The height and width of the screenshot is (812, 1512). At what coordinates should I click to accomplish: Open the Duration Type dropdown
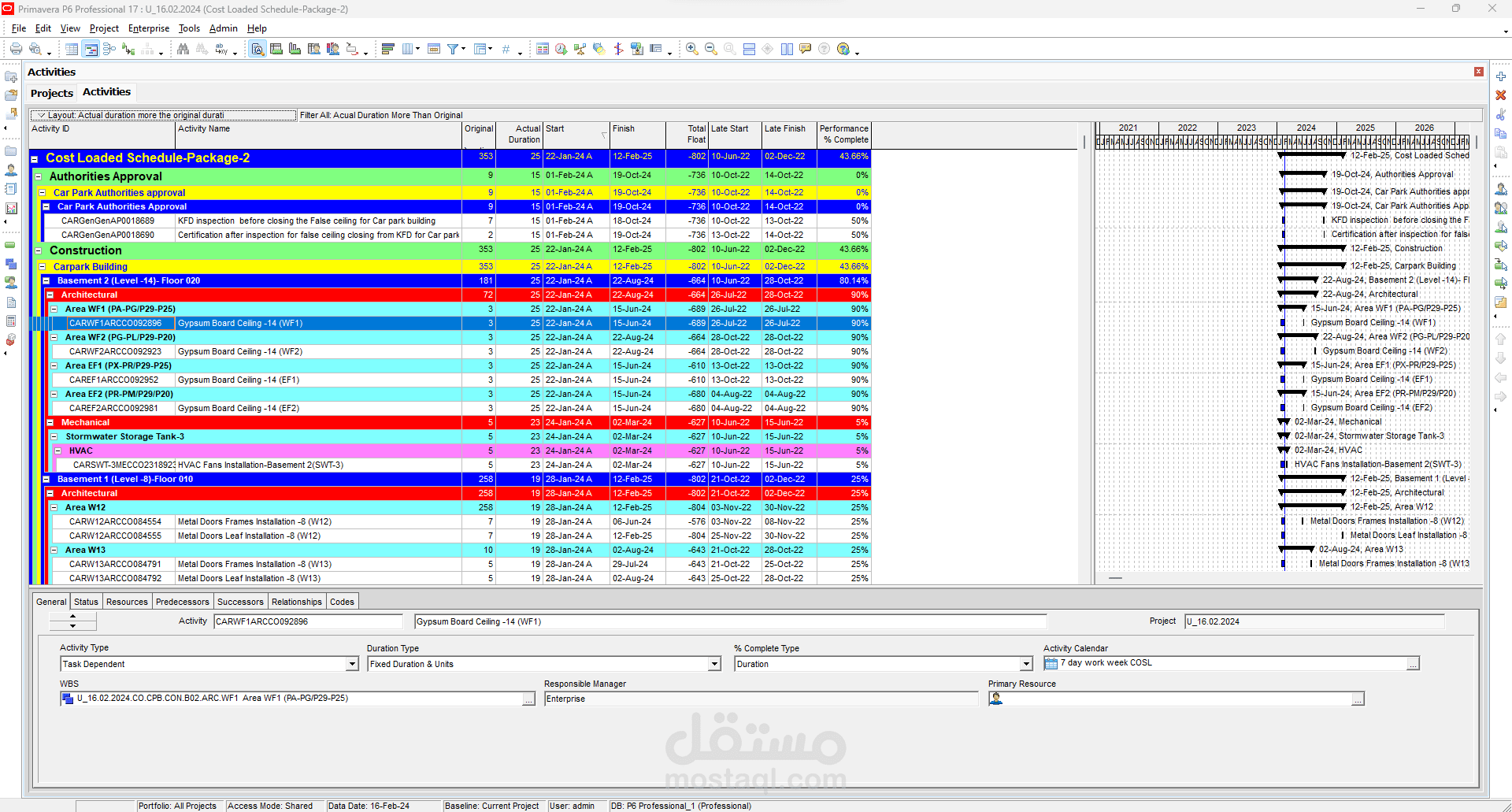pos(714,664)
